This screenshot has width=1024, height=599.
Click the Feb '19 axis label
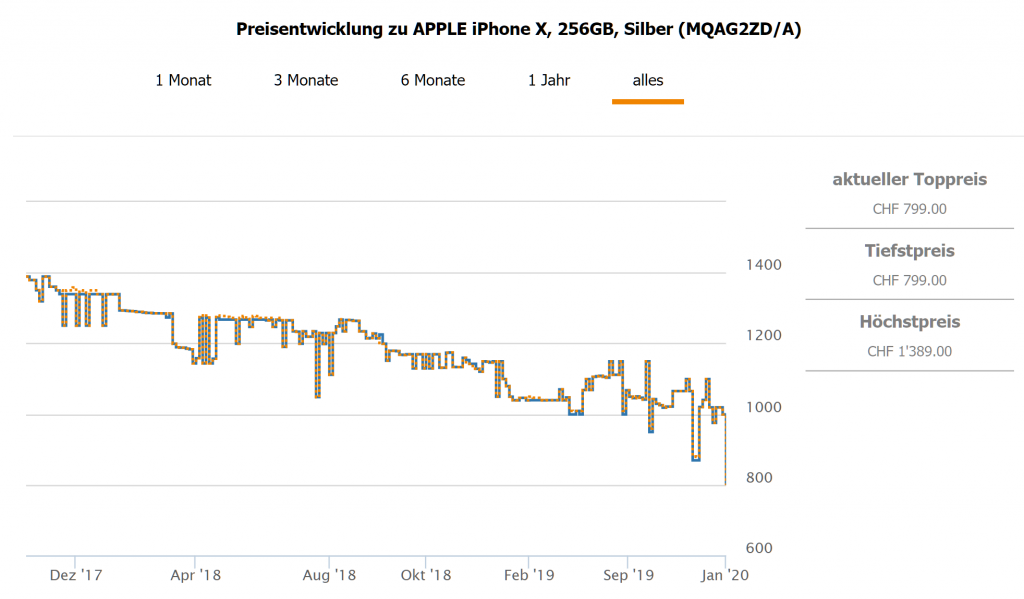528,575
